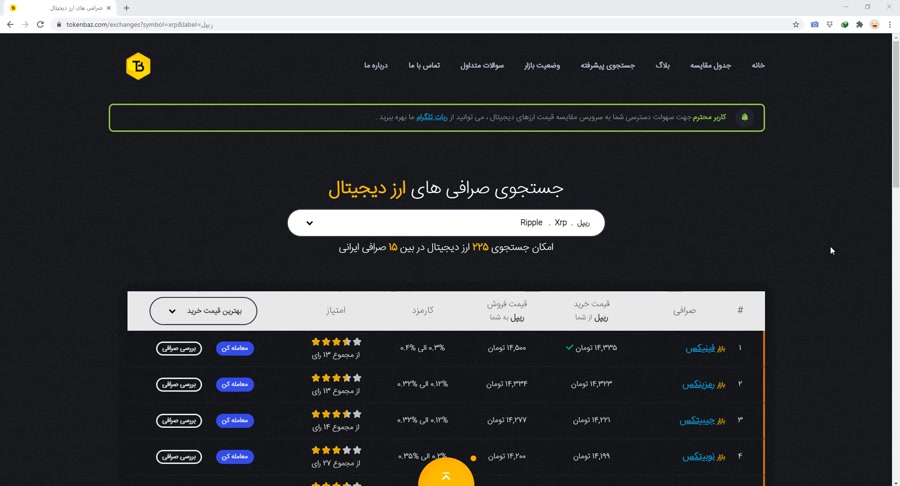Open the Chrome profile avatar
Viewport: 900px width, 486px height.
(874, 25)
